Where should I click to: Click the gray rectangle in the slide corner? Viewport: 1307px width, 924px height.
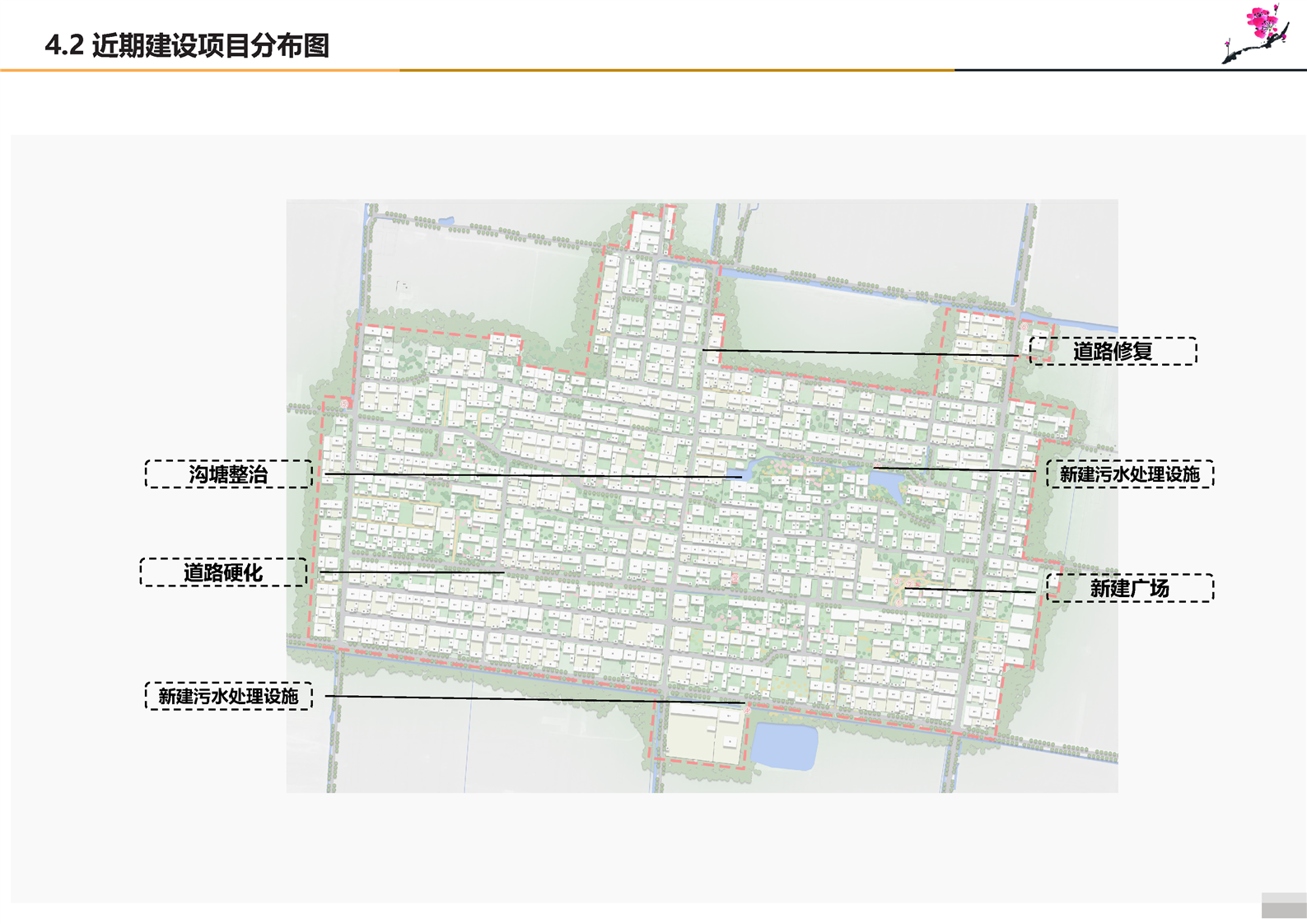point(1283,905)
